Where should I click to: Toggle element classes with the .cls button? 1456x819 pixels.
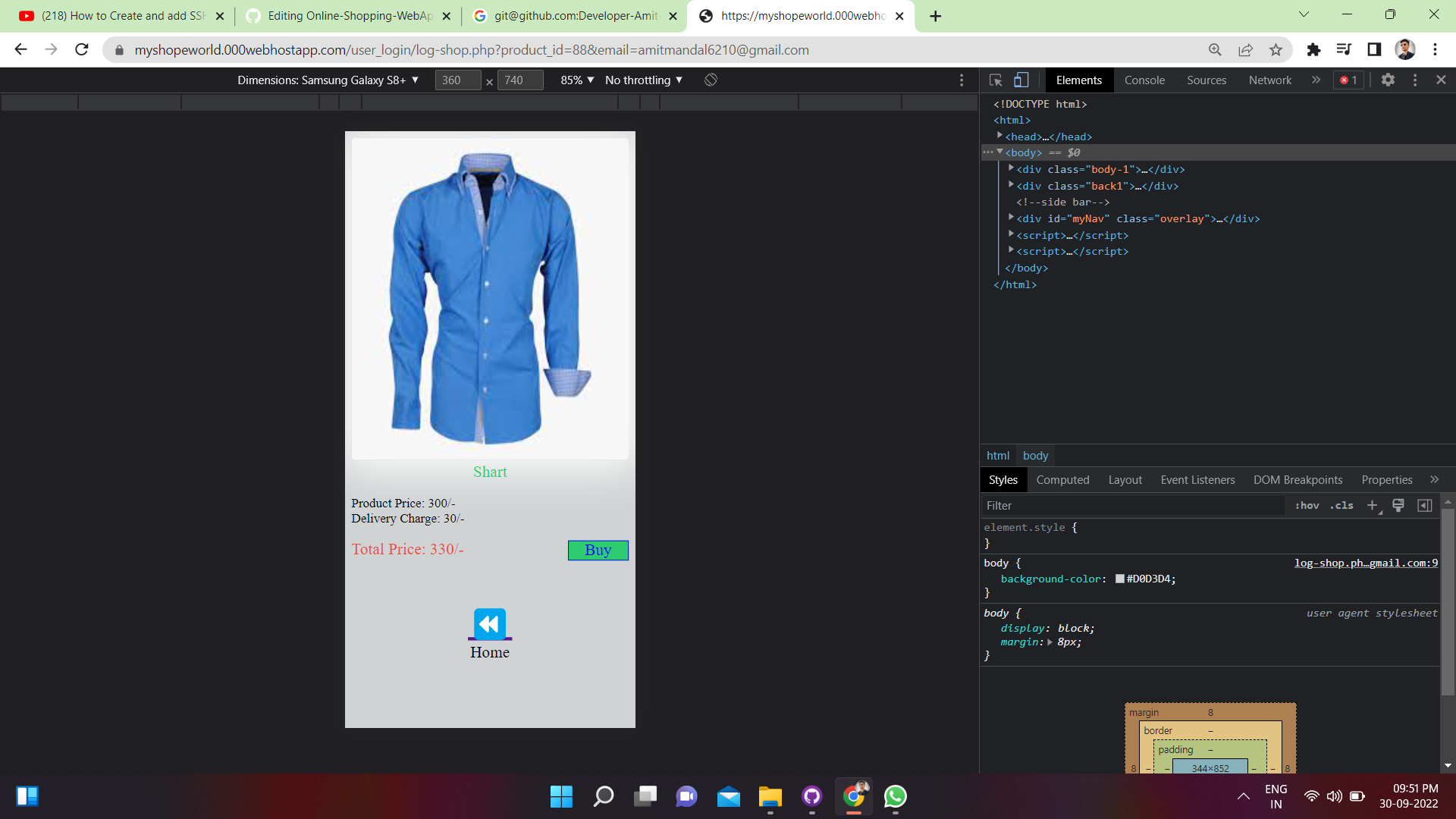1341,505
